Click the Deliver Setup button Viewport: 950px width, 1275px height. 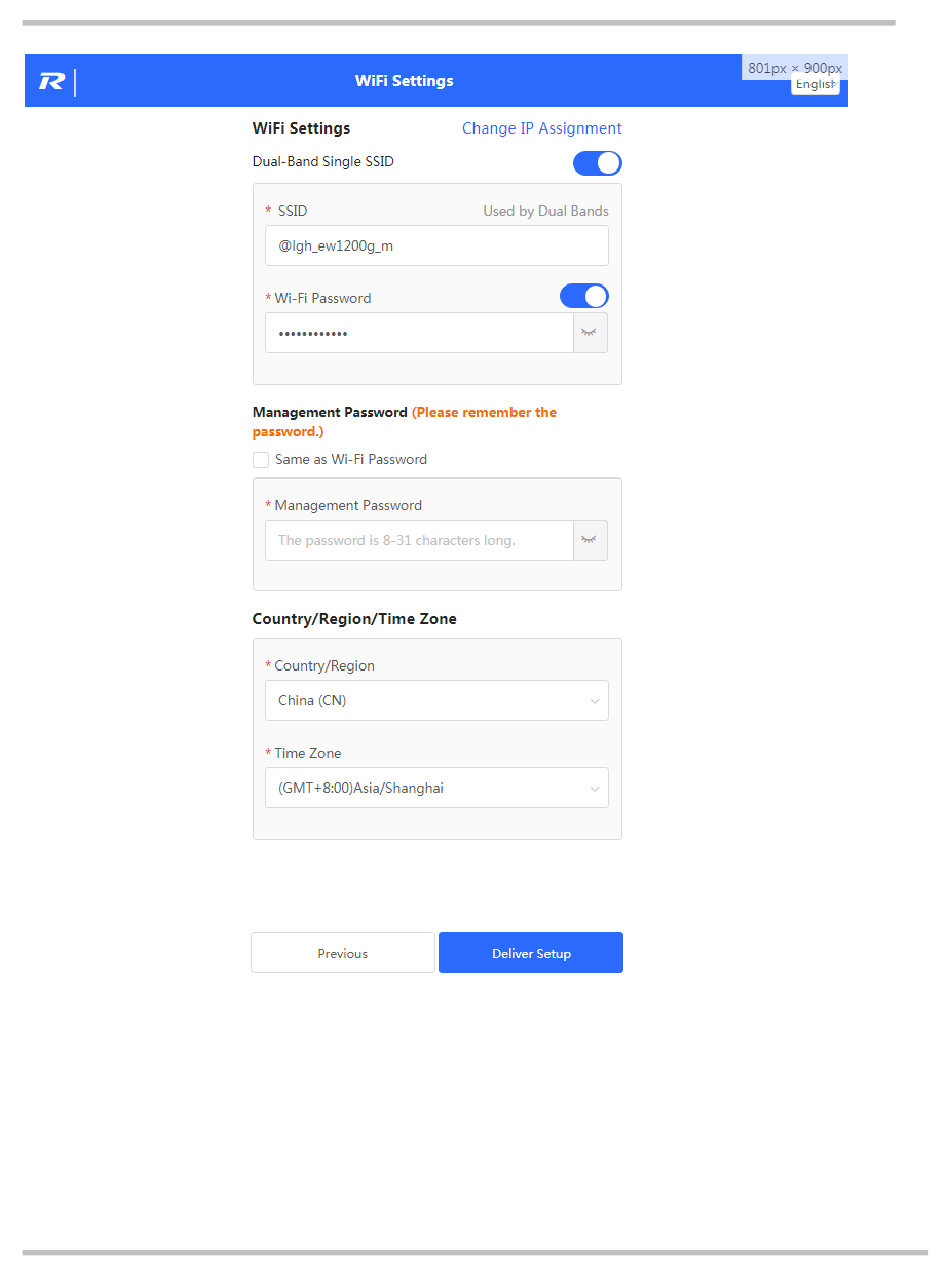tap(531, 953)
